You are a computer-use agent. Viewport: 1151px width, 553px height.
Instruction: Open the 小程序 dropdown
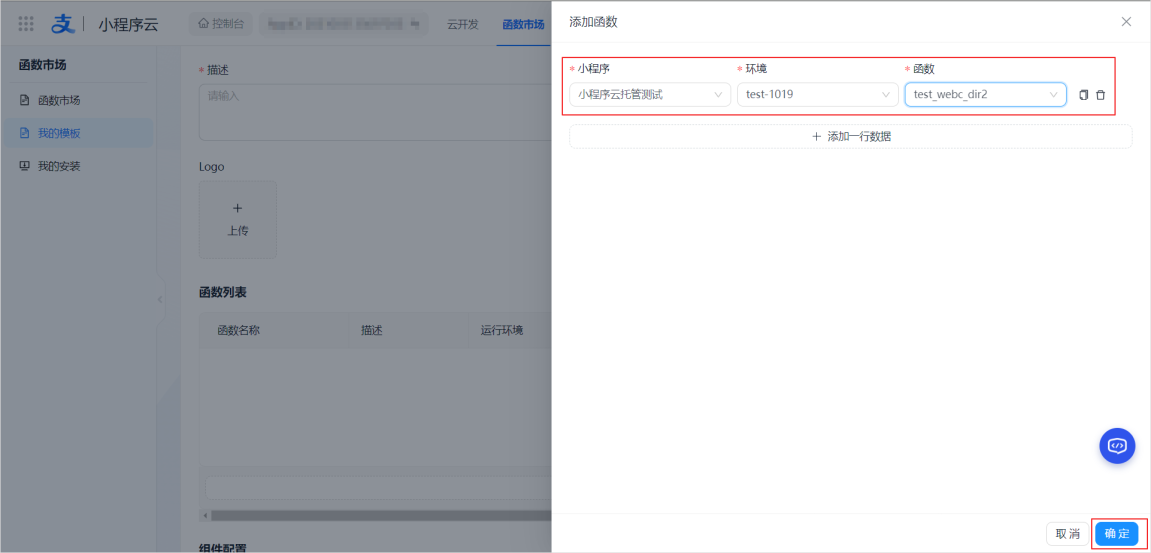pyautogui.click(x=650, y=95)
